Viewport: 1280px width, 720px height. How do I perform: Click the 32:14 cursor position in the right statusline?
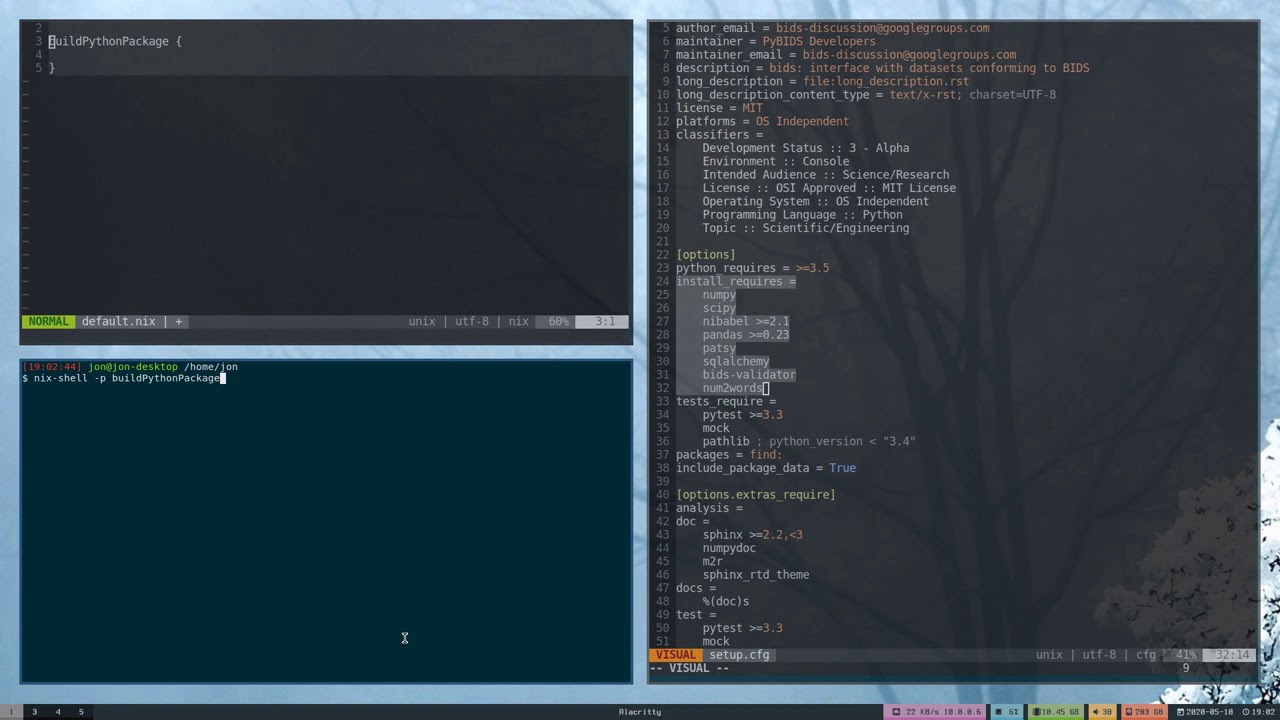pos(1232,655)
